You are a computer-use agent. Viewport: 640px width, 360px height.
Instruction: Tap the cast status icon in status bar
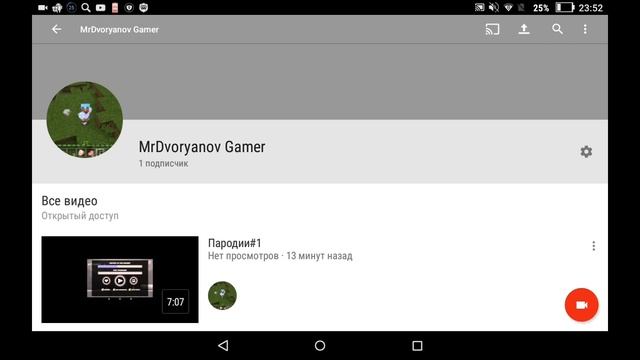click(480, 7)
